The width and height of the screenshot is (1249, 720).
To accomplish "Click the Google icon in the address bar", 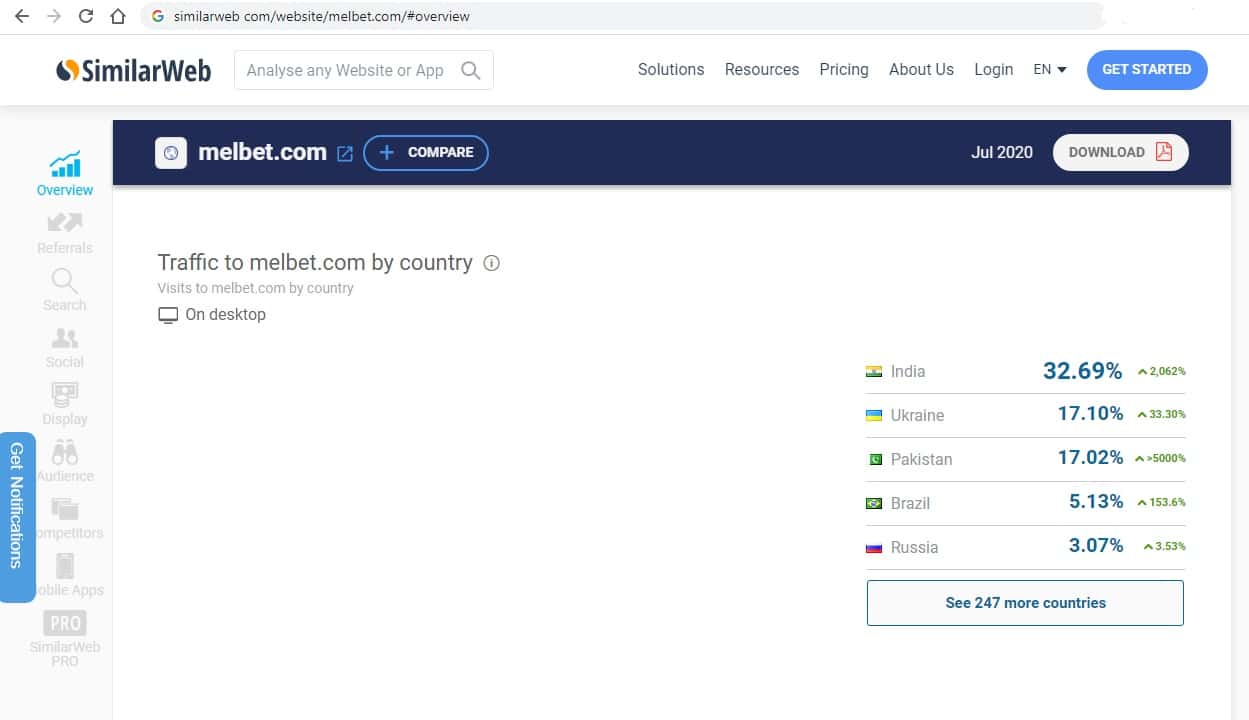I will pyautogui.click(x=157, y=16).
